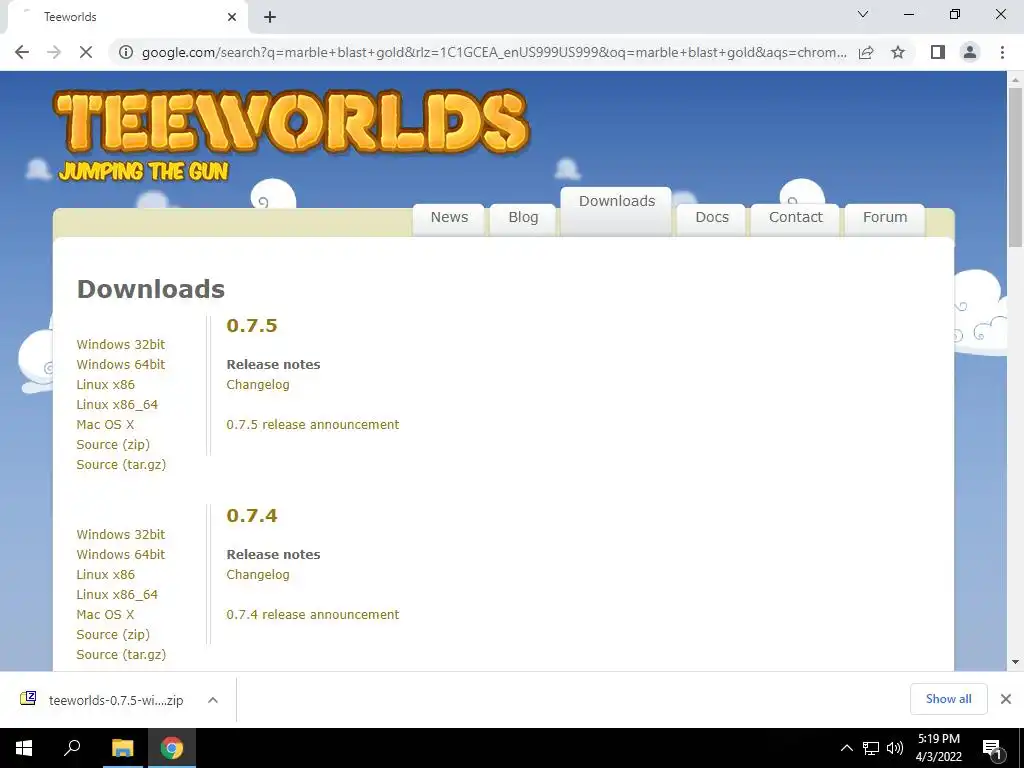Download 0.7.4 Windows 64bit
1024x768 pixels.
pyautogui.click(x=121, y=554)
